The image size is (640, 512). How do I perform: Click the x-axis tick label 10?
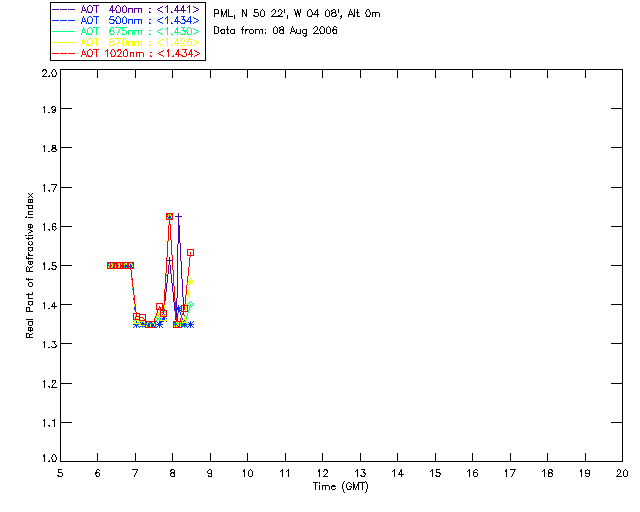[x=247, y=473]
